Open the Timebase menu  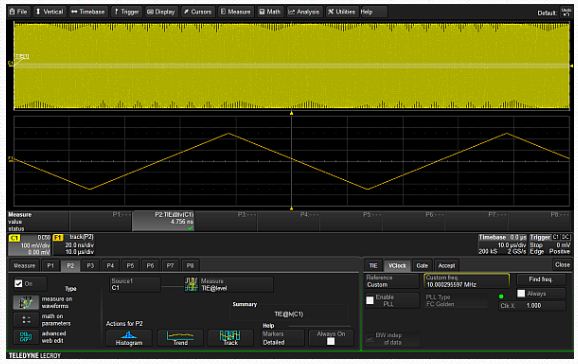tap(88, 12)
